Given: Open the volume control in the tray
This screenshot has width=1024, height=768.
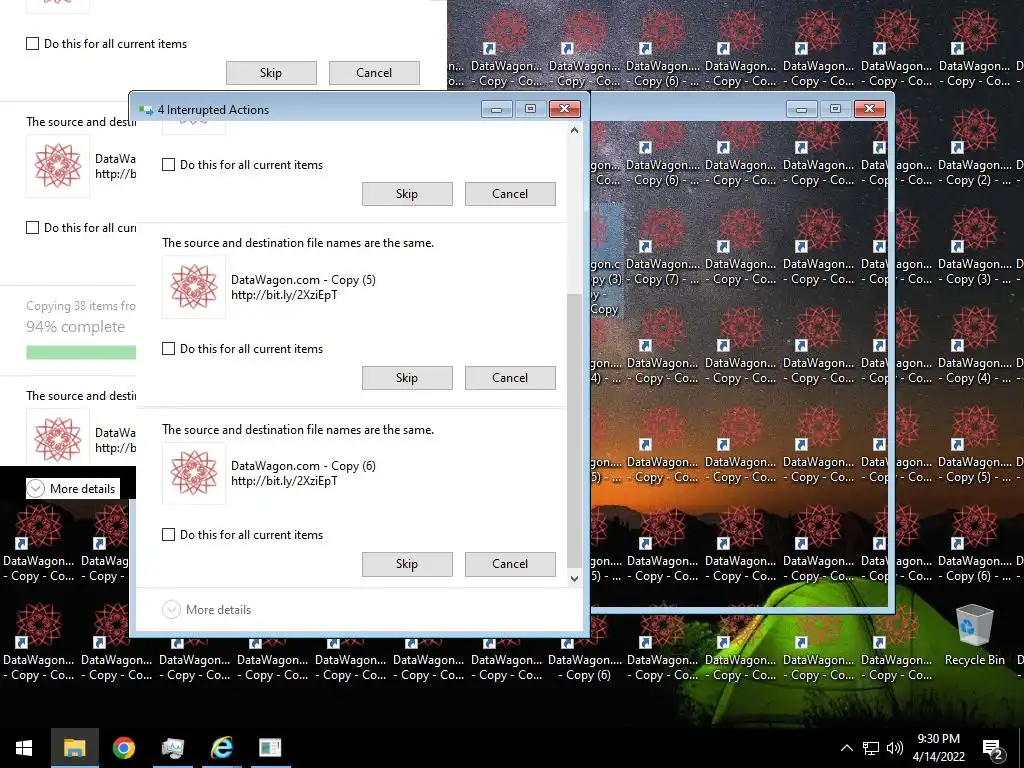Looking at the screenshot, I should point(895,748).
